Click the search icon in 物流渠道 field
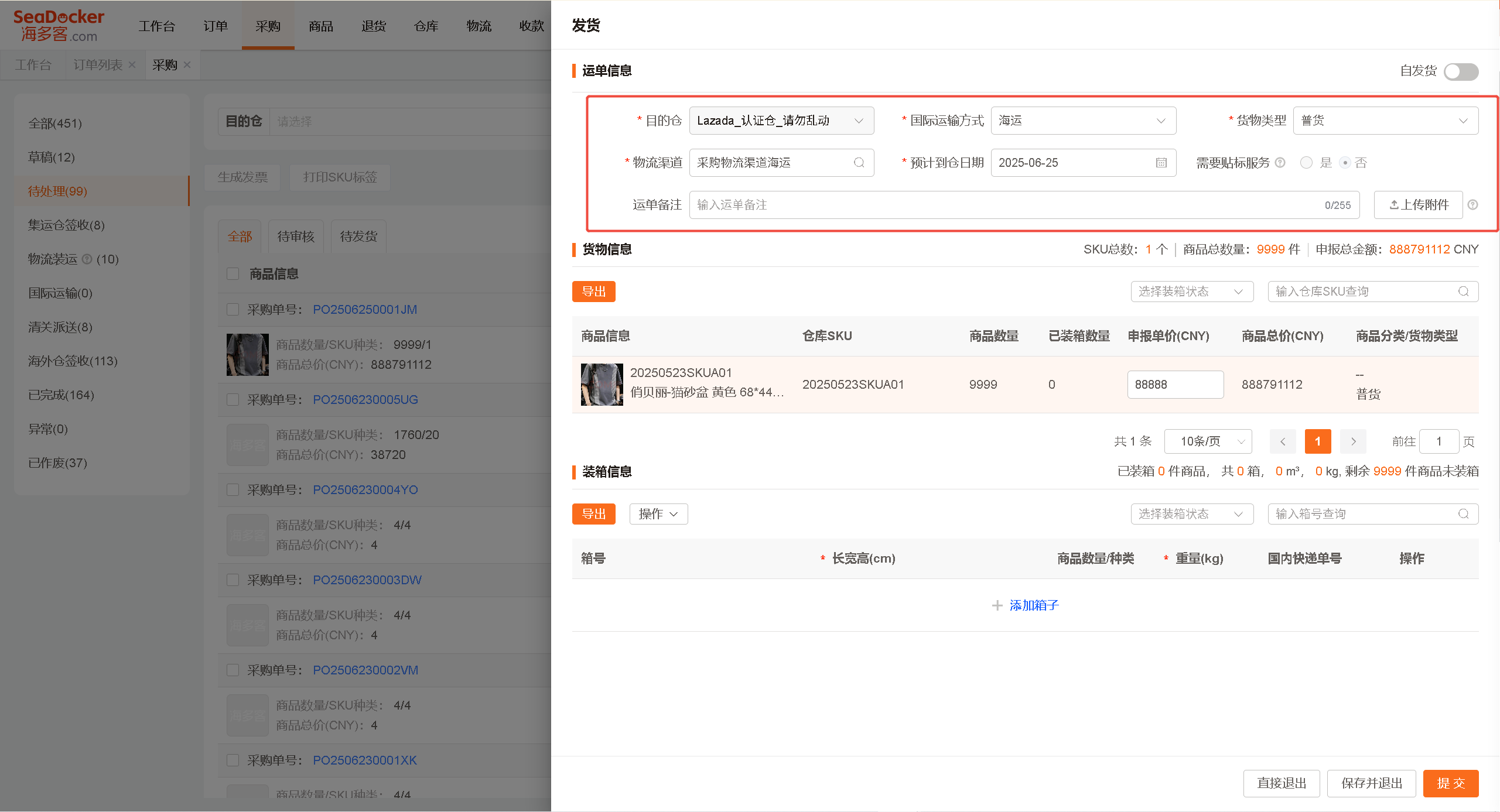Viewport: 1500px width, 812px height. pos(859,163)
